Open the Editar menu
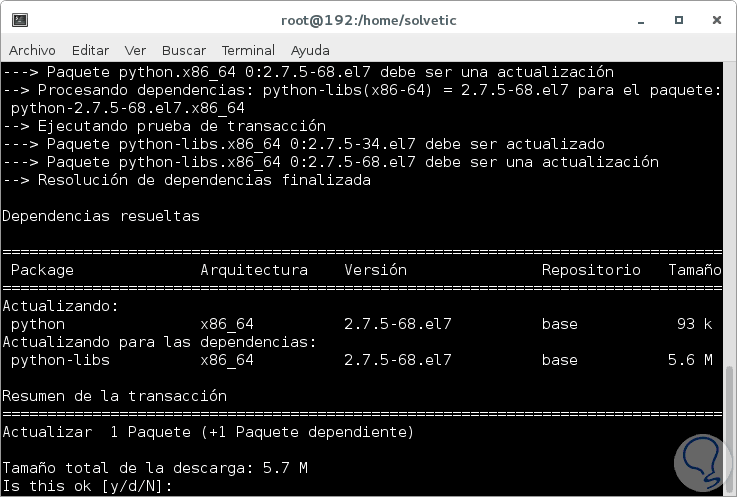 pyautogui.click(x=90, y=50)
